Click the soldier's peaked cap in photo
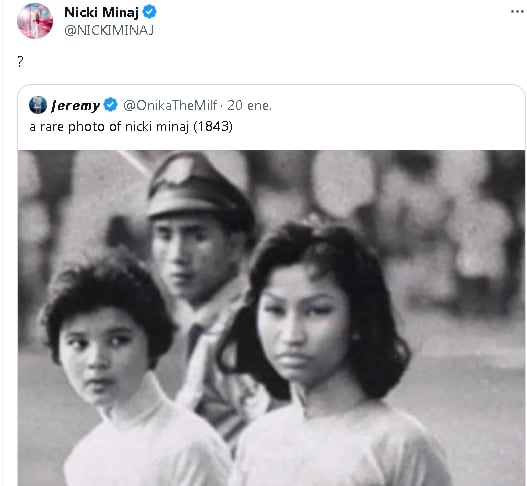The width and height of the screenshot is (527, 486). click(197, 188)
